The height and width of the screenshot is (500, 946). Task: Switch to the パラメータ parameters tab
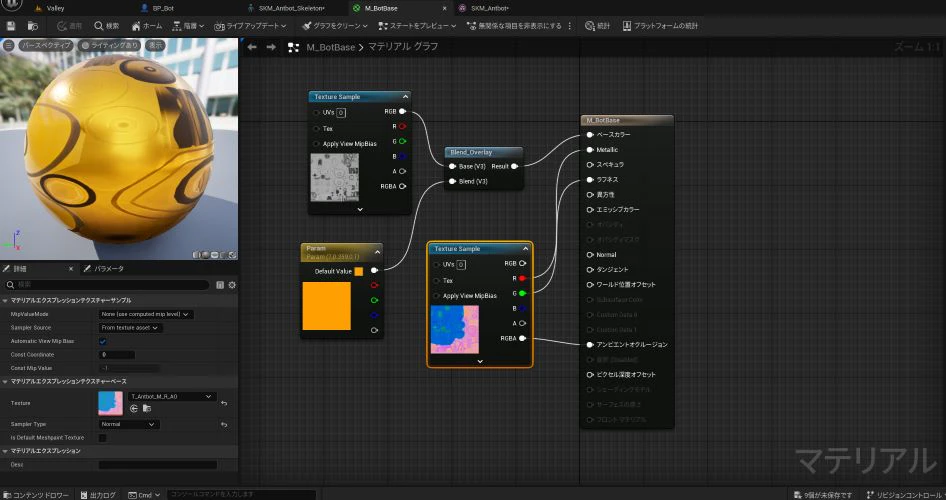point(104,268)
